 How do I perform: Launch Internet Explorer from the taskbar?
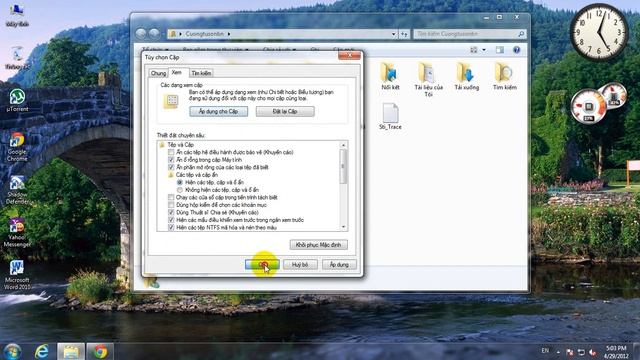41,351
